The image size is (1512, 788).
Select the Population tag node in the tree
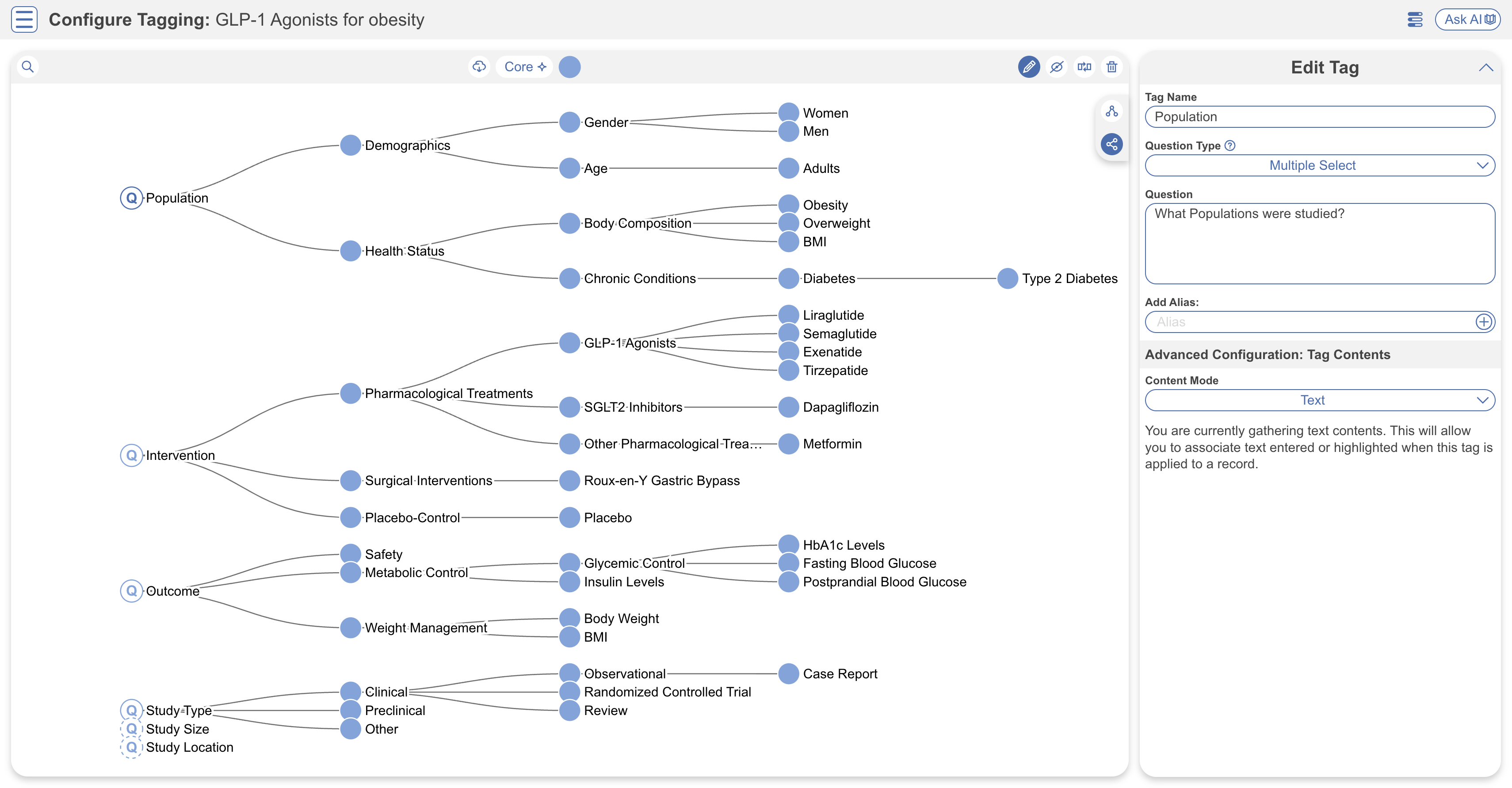(x=130, y=198)
